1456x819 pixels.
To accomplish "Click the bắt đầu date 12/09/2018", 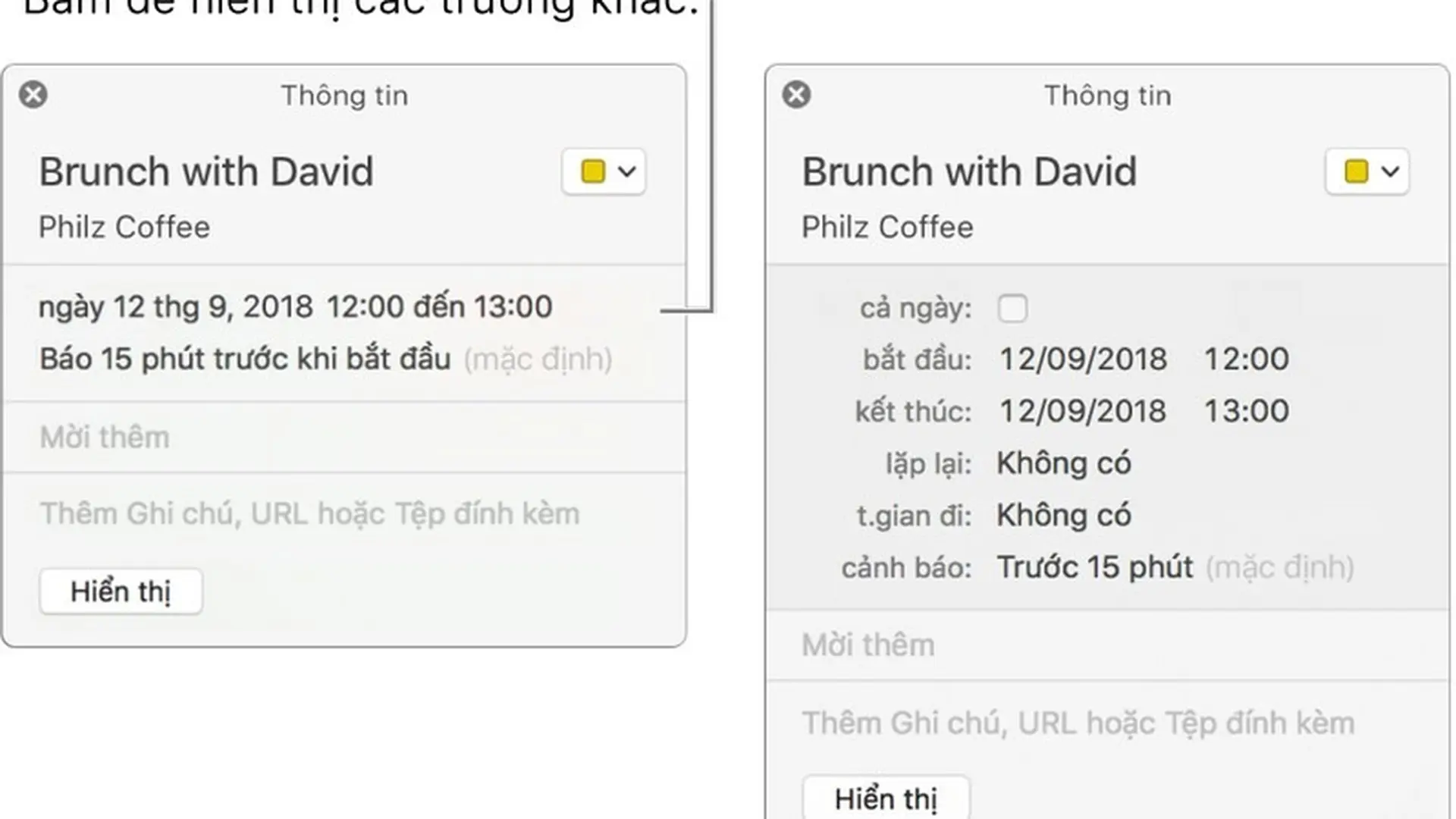I will click(1083, 359).
